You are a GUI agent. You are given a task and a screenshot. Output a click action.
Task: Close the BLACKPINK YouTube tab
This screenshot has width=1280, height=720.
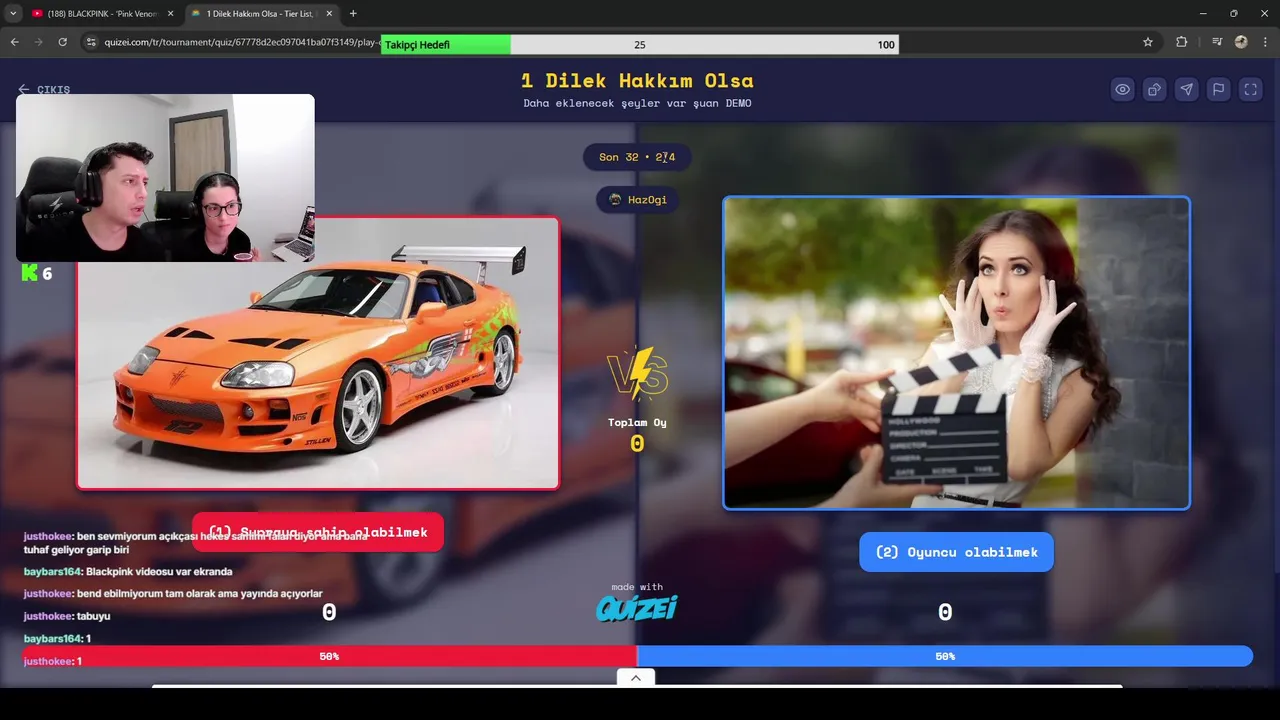click(171, 14)
